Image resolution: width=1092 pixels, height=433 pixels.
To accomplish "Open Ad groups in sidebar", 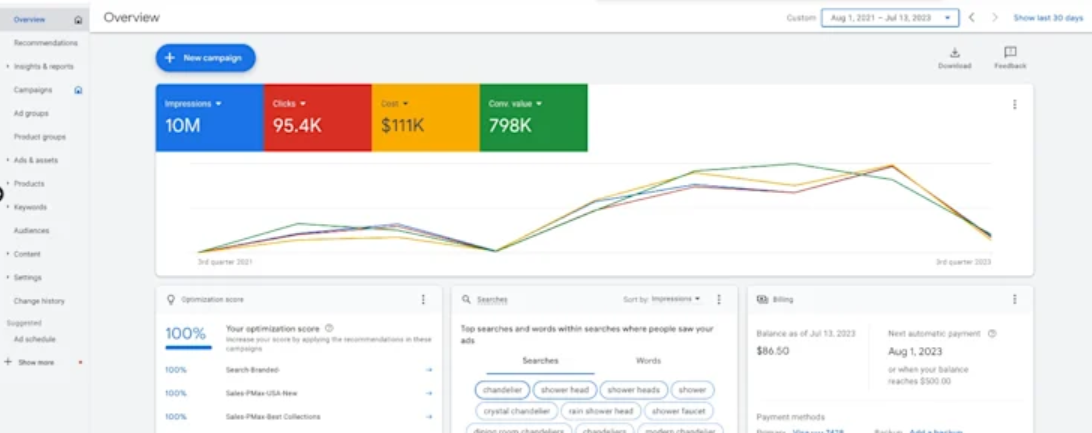I will 31,113.
